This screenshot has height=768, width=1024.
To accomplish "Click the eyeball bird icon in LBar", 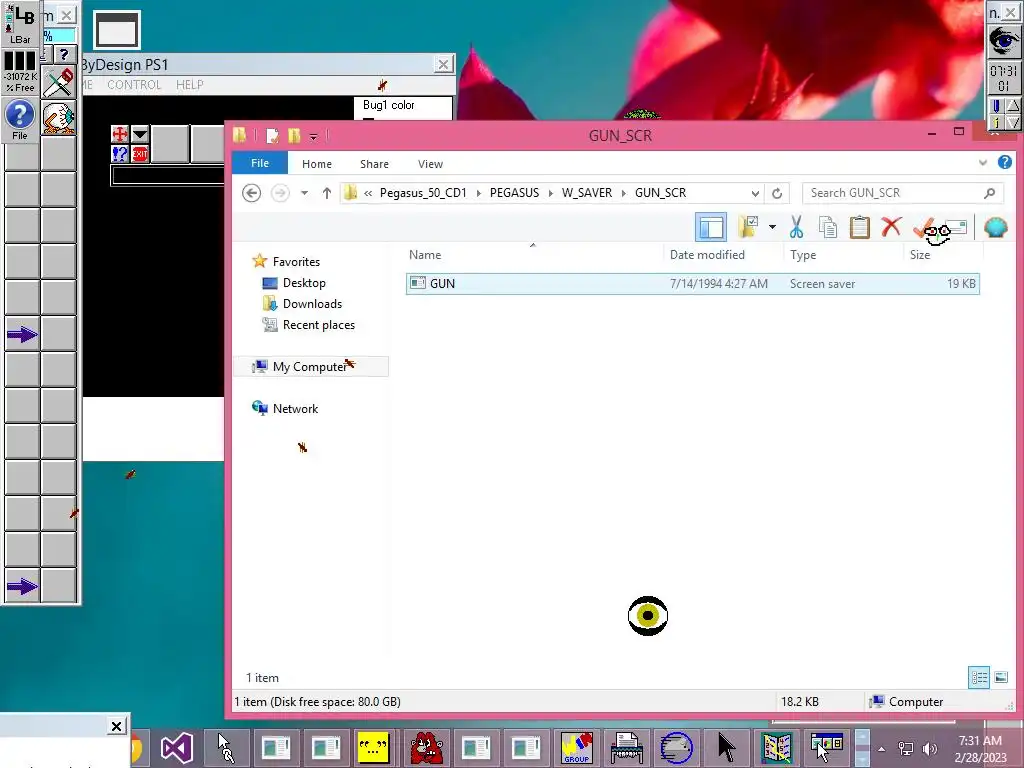I will [58, 118].
